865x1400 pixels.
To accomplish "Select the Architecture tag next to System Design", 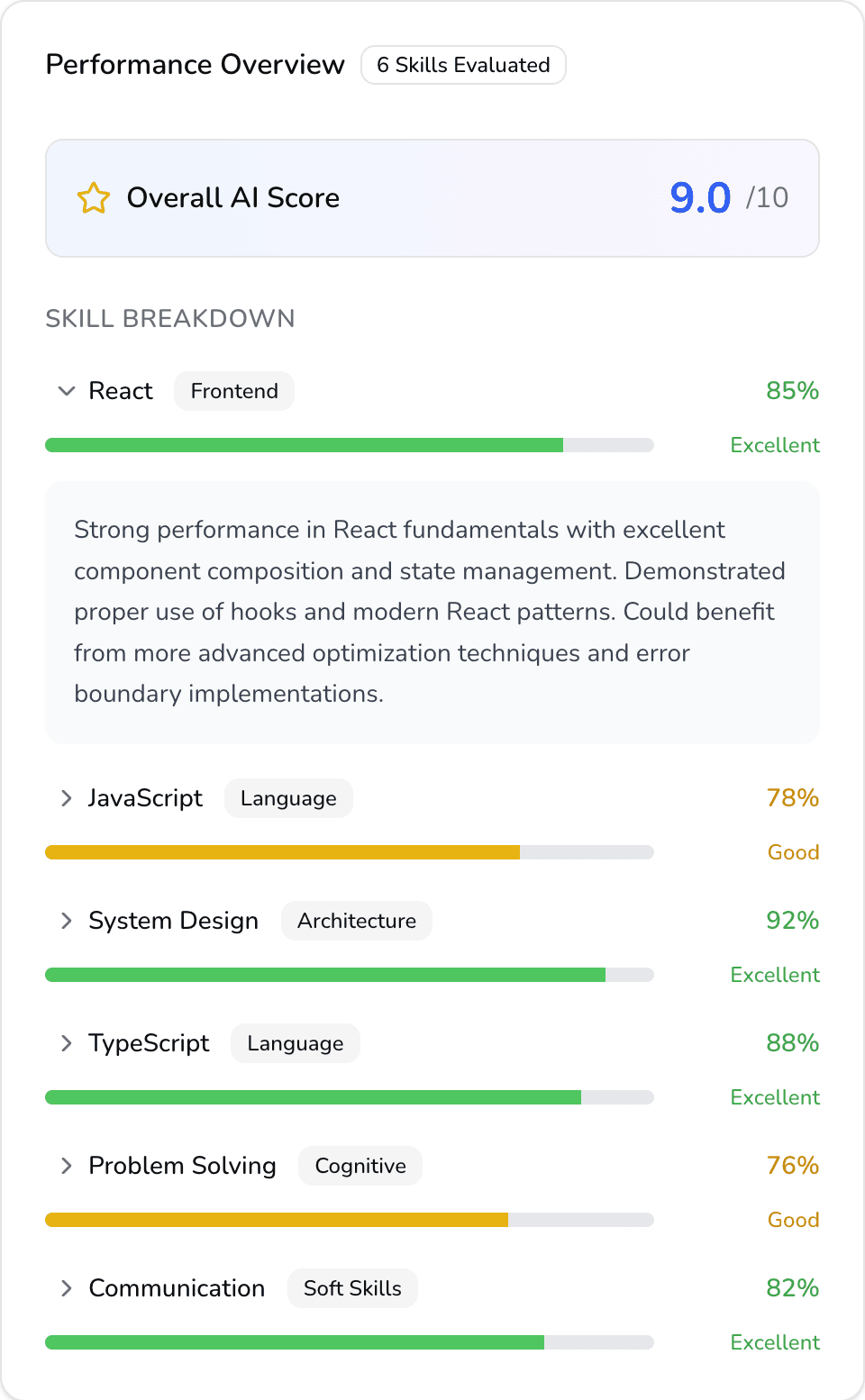I will (356, 921).
